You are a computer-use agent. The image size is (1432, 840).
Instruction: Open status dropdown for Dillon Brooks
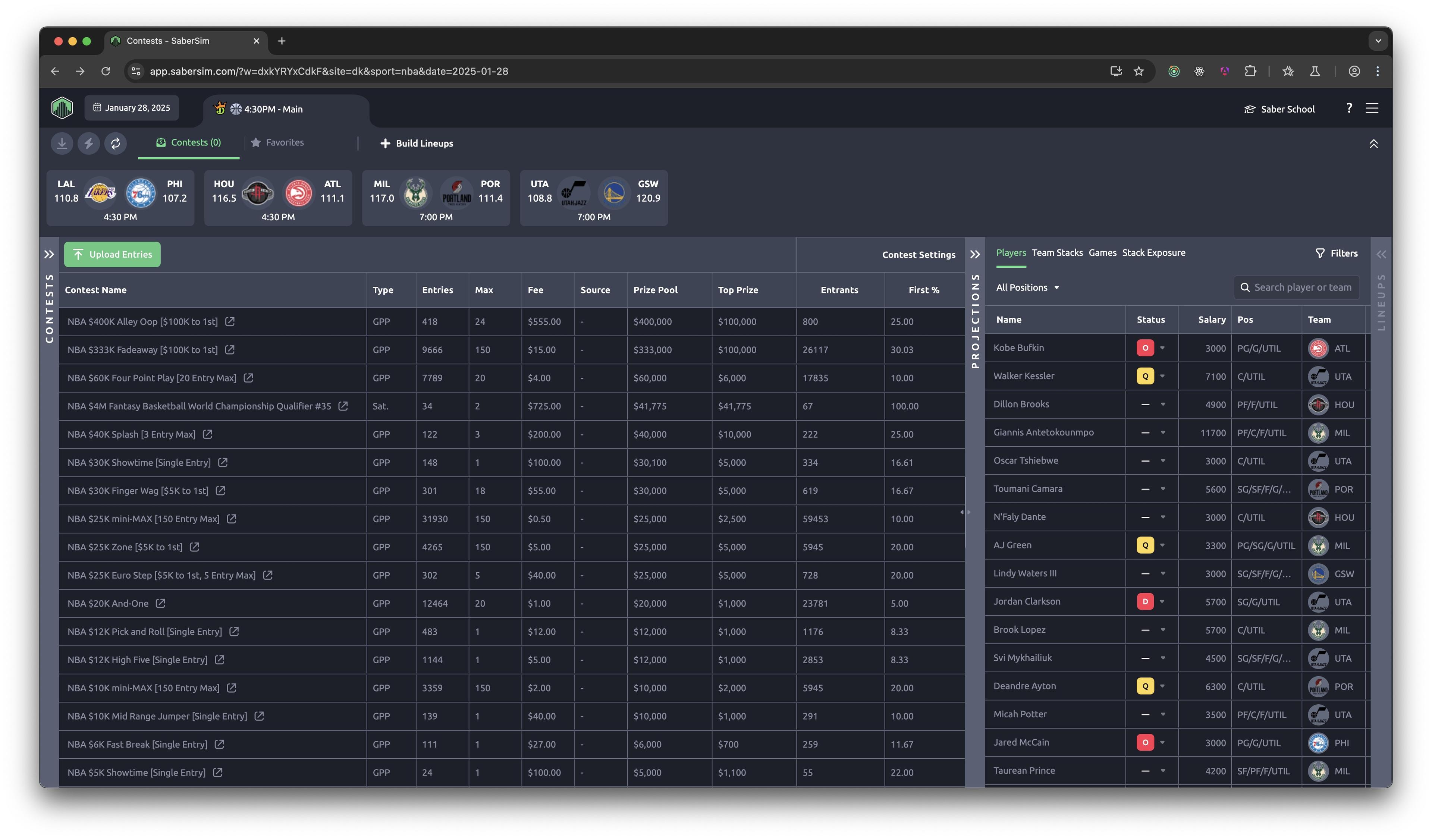(1163, 405)
